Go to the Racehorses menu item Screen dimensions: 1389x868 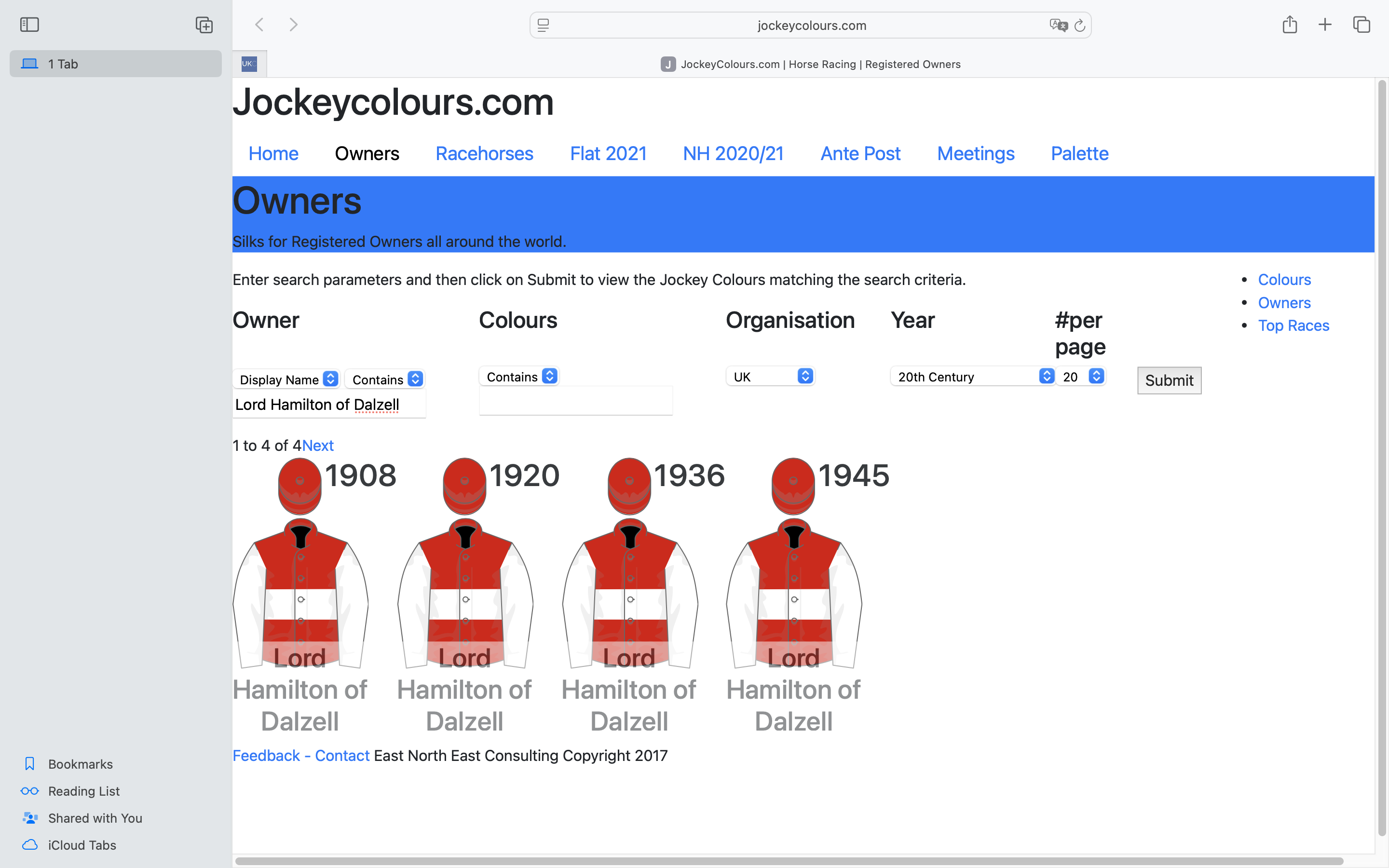tap(484, 153)
